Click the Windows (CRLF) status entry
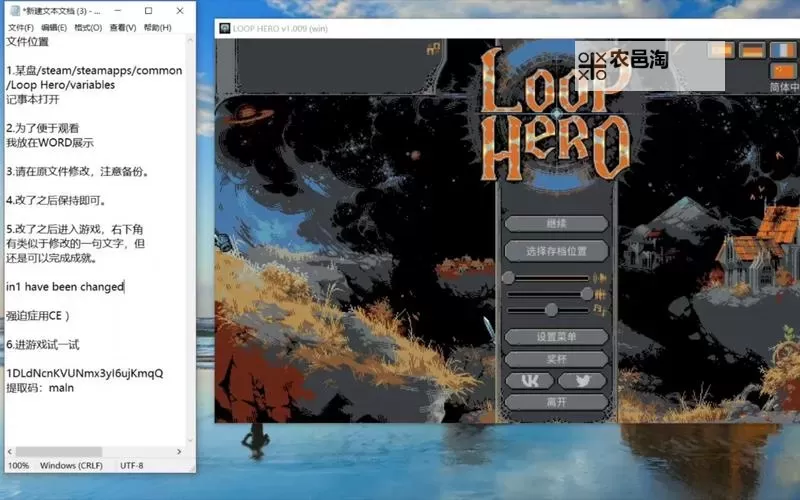The image size is (800, 500). pyautogui.click(x=71, y=465)
